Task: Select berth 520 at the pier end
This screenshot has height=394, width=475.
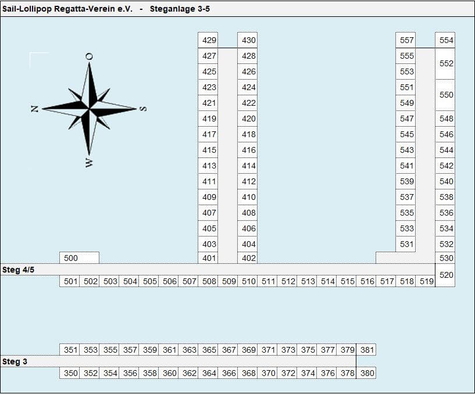Action: [445, 275]
